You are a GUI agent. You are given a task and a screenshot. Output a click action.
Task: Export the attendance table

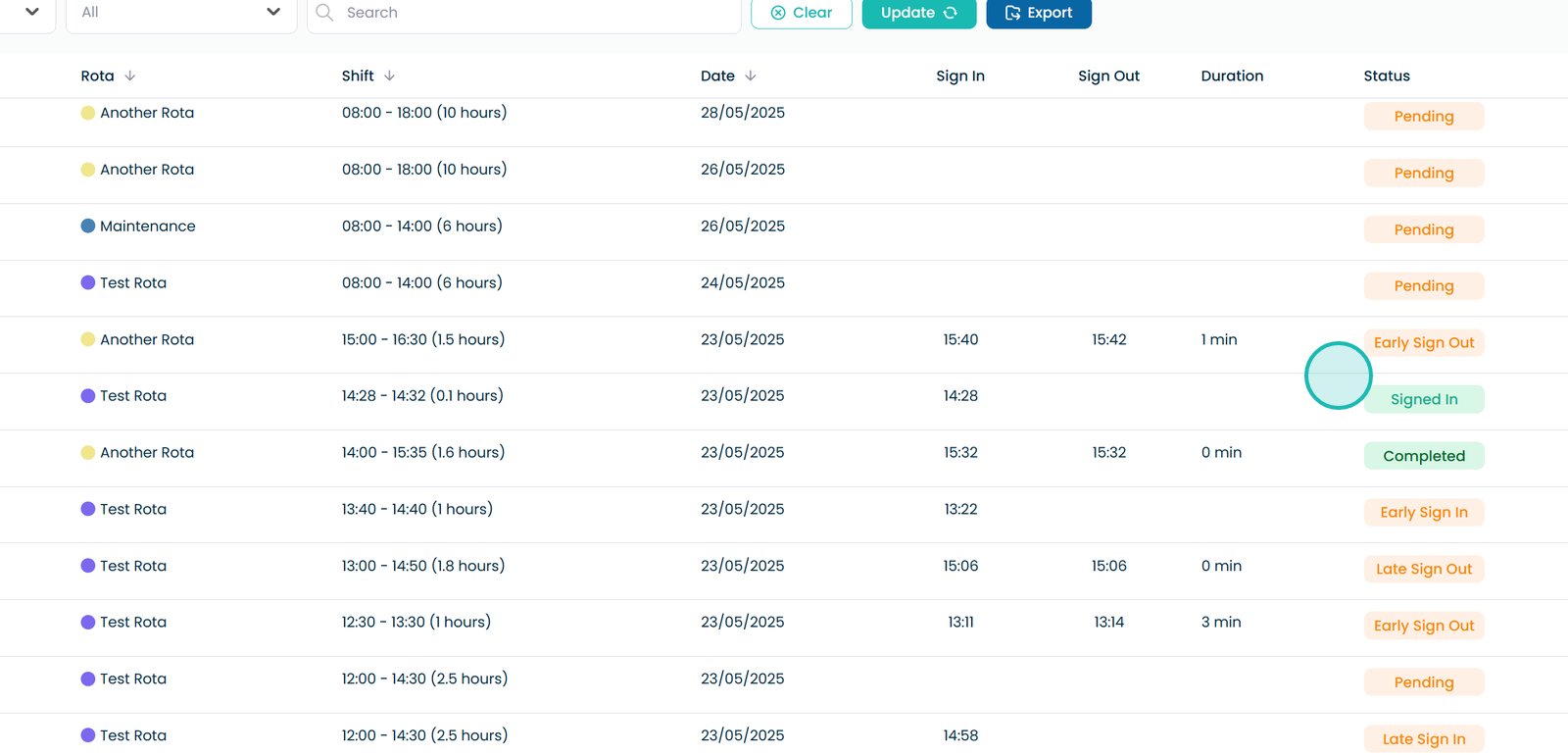tap(1038, 13)
